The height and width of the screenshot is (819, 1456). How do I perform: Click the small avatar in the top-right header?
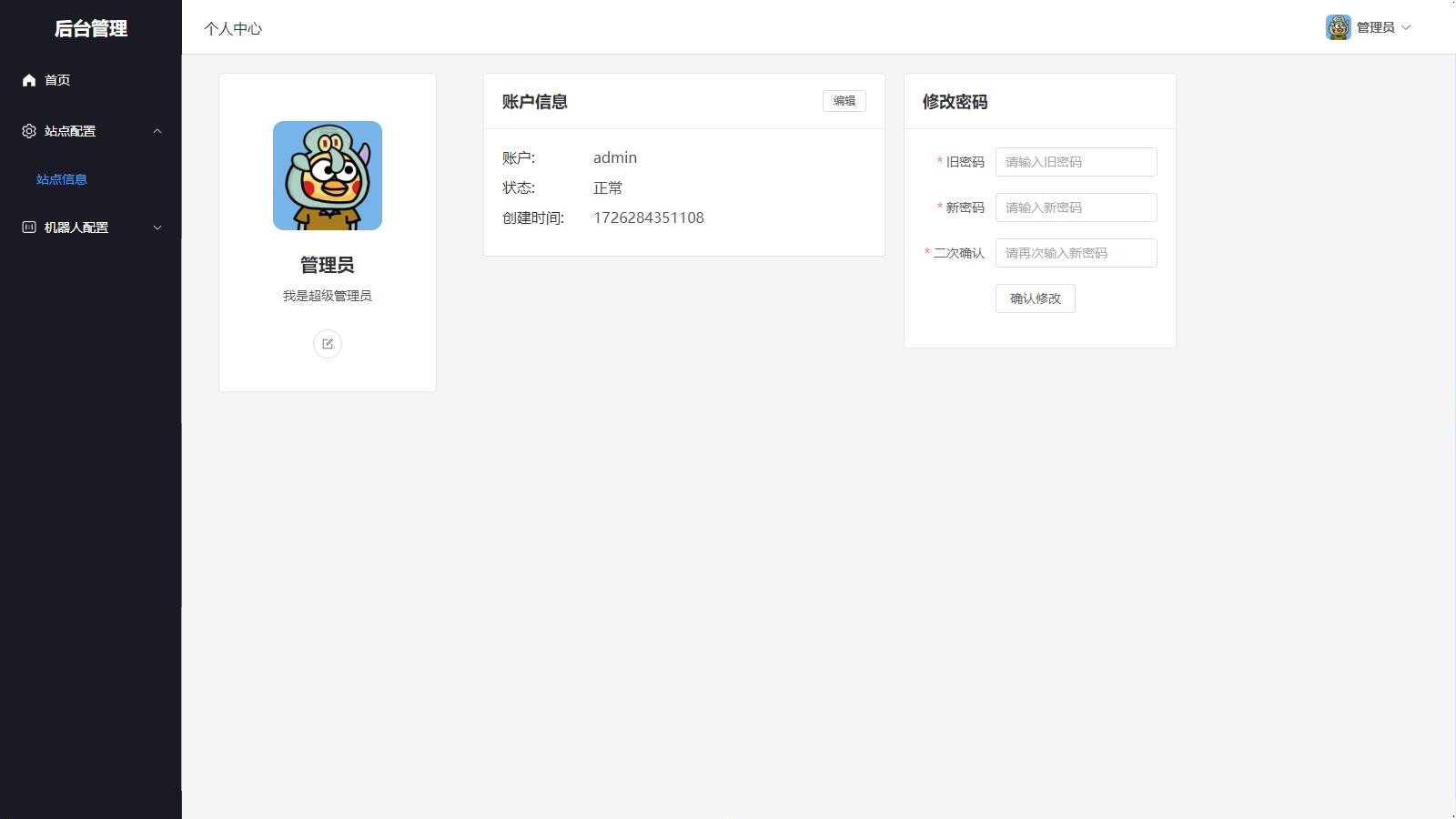[1339, 27]
